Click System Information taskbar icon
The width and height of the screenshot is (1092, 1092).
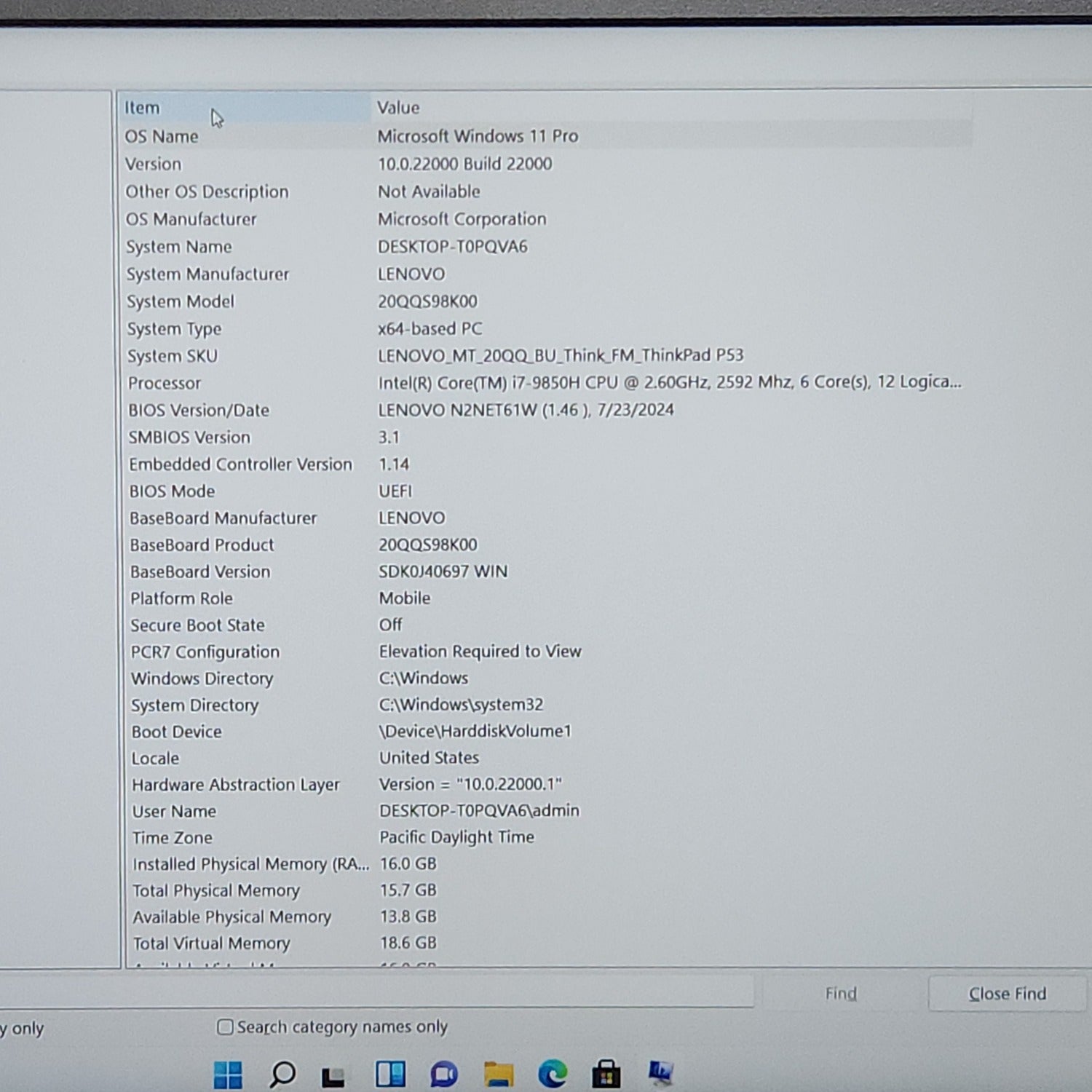click(660, 1073)
